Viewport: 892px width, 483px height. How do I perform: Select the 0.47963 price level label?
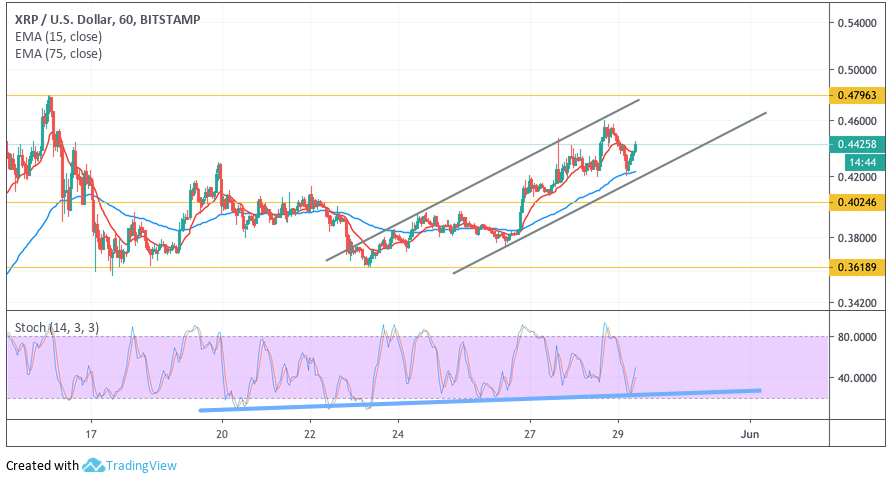(858, 96)
